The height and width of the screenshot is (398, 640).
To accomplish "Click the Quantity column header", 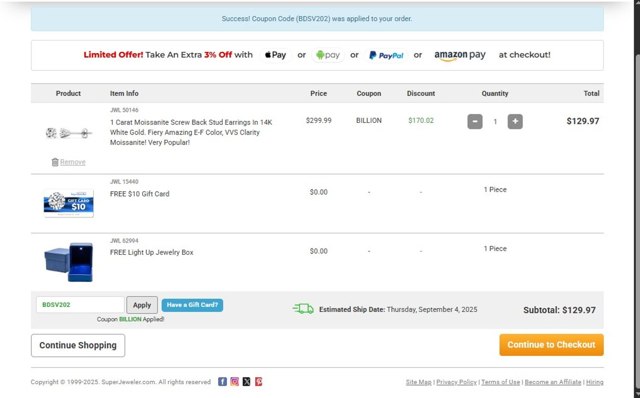I will point(495,93).
